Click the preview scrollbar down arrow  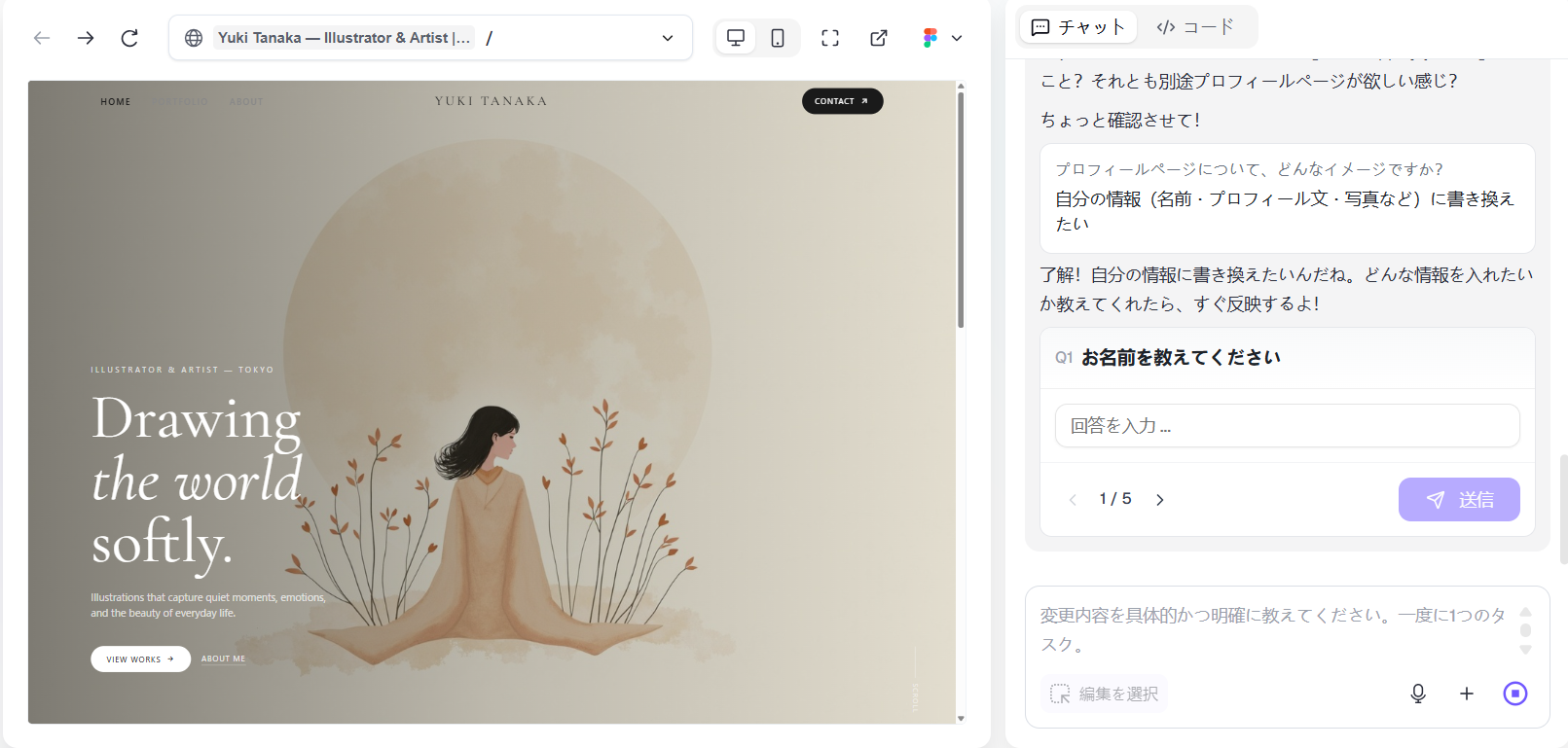click(961, 718)
